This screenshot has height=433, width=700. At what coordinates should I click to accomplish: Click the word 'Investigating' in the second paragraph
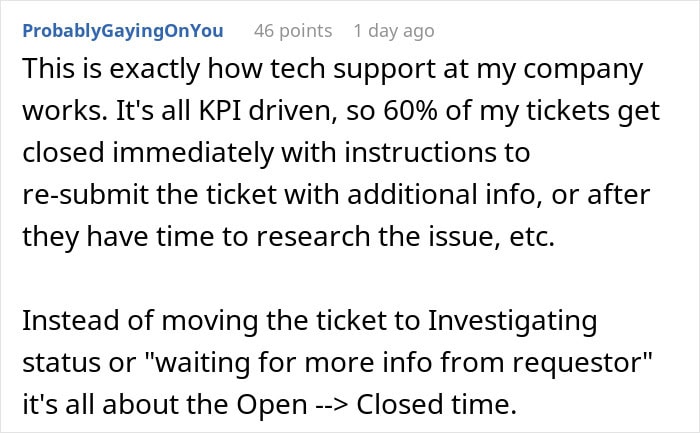pyautogui.click(x=512, y=321)
